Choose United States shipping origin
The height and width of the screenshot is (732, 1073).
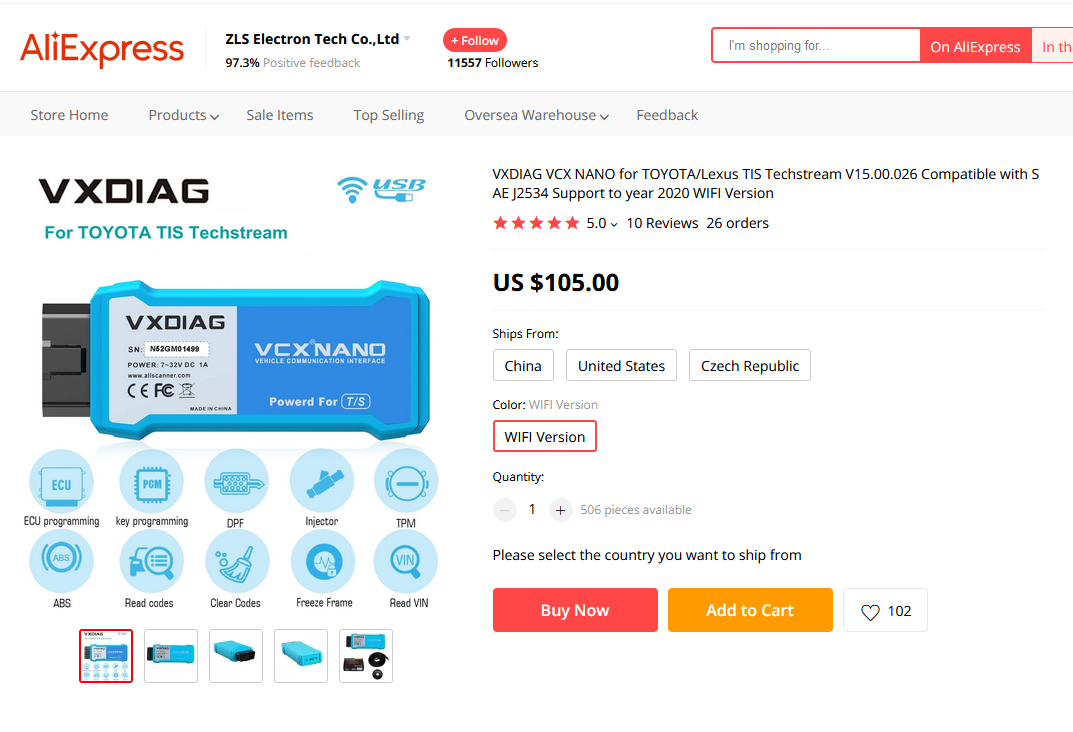pyautogui.click(x=621, y=366)
